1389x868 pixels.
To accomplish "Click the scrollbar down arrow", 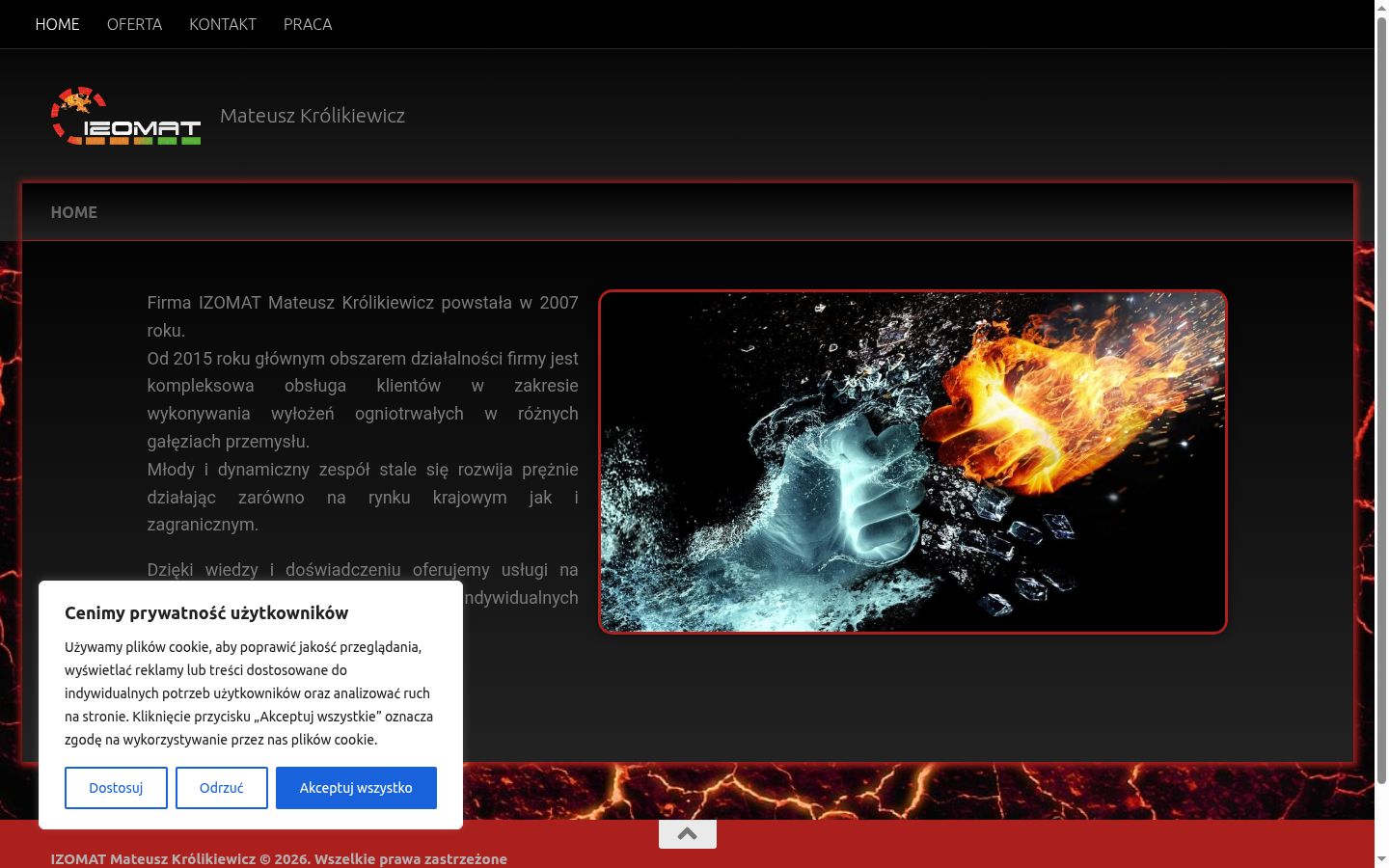I will [1381, 859].
